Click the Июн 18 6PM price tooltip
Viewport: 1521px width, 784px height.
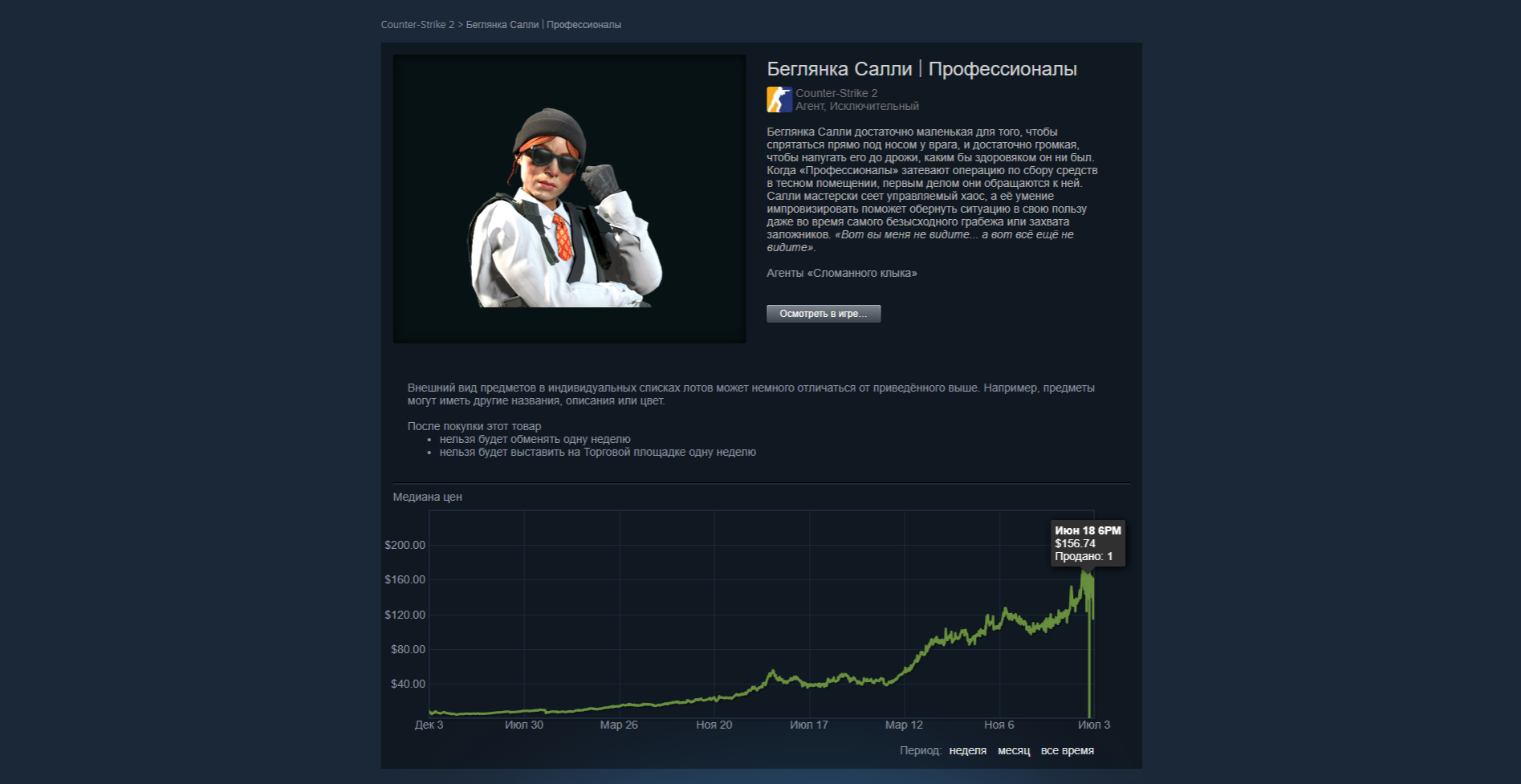tap(1088, 543)
